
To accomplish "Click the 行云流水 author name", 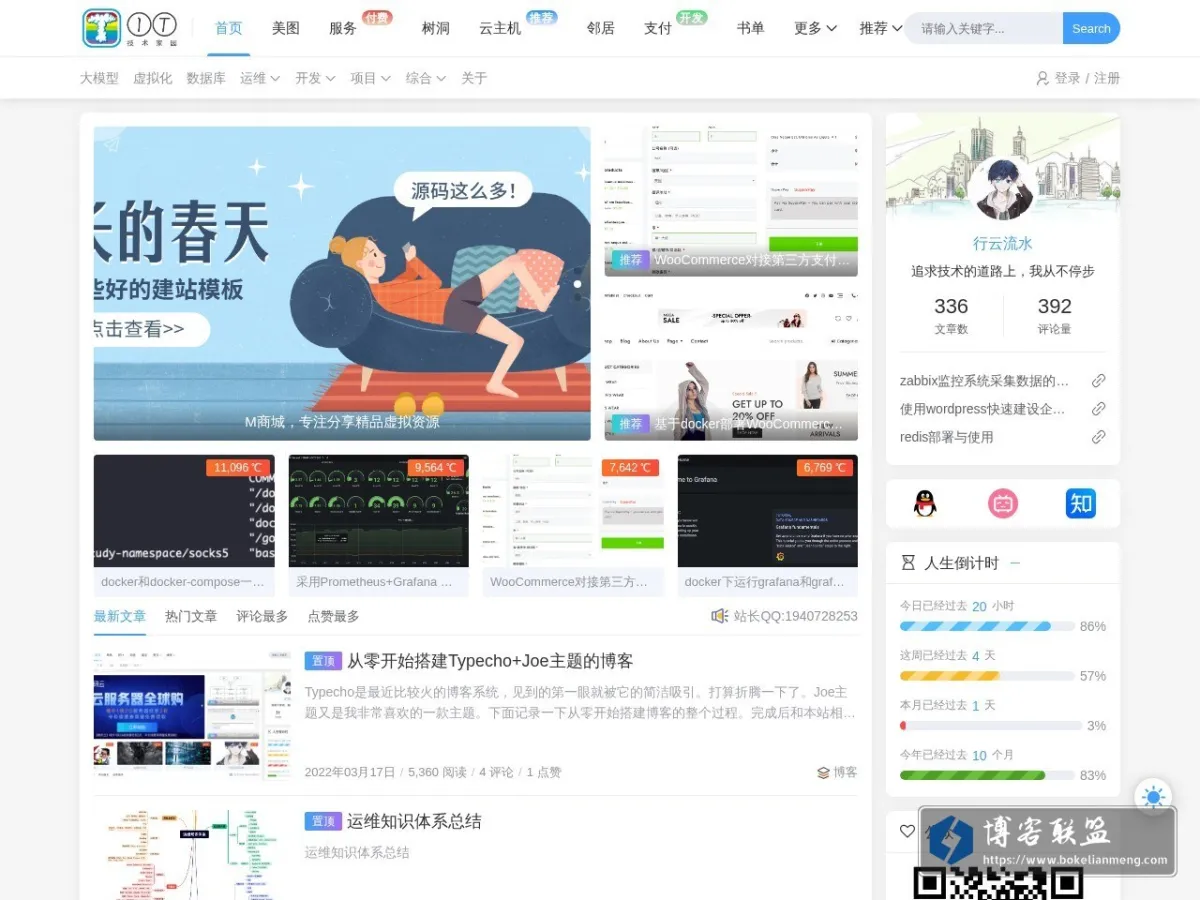I will coord(1003,243).
